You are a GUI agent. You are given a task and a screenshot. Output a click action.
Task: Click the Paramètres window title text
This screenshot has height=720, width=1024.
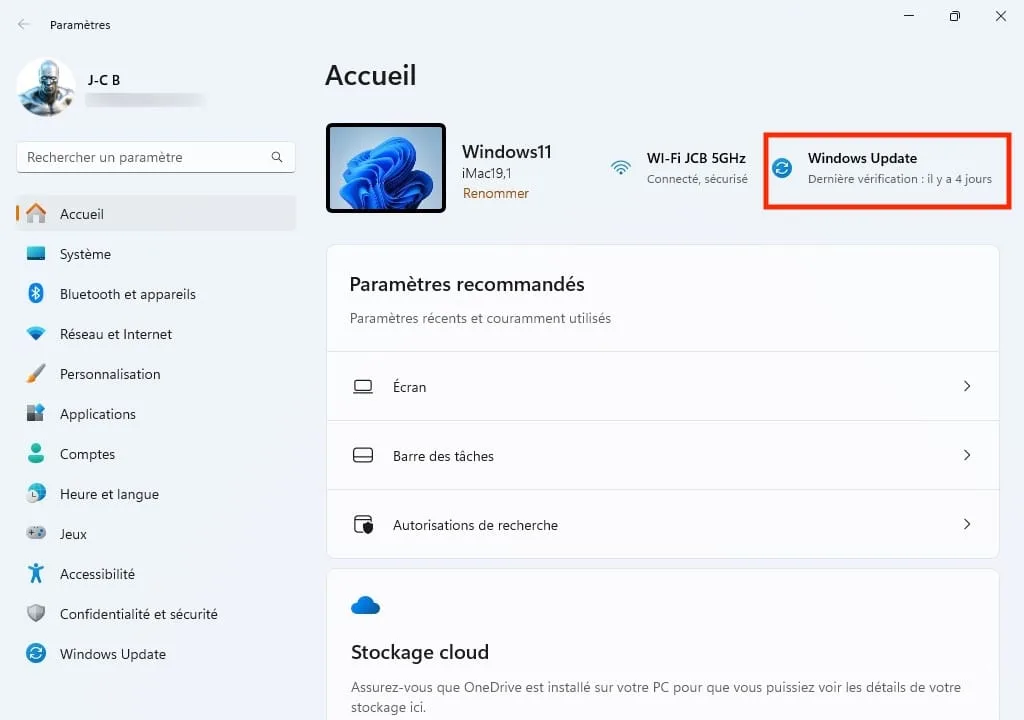(80, 25)
